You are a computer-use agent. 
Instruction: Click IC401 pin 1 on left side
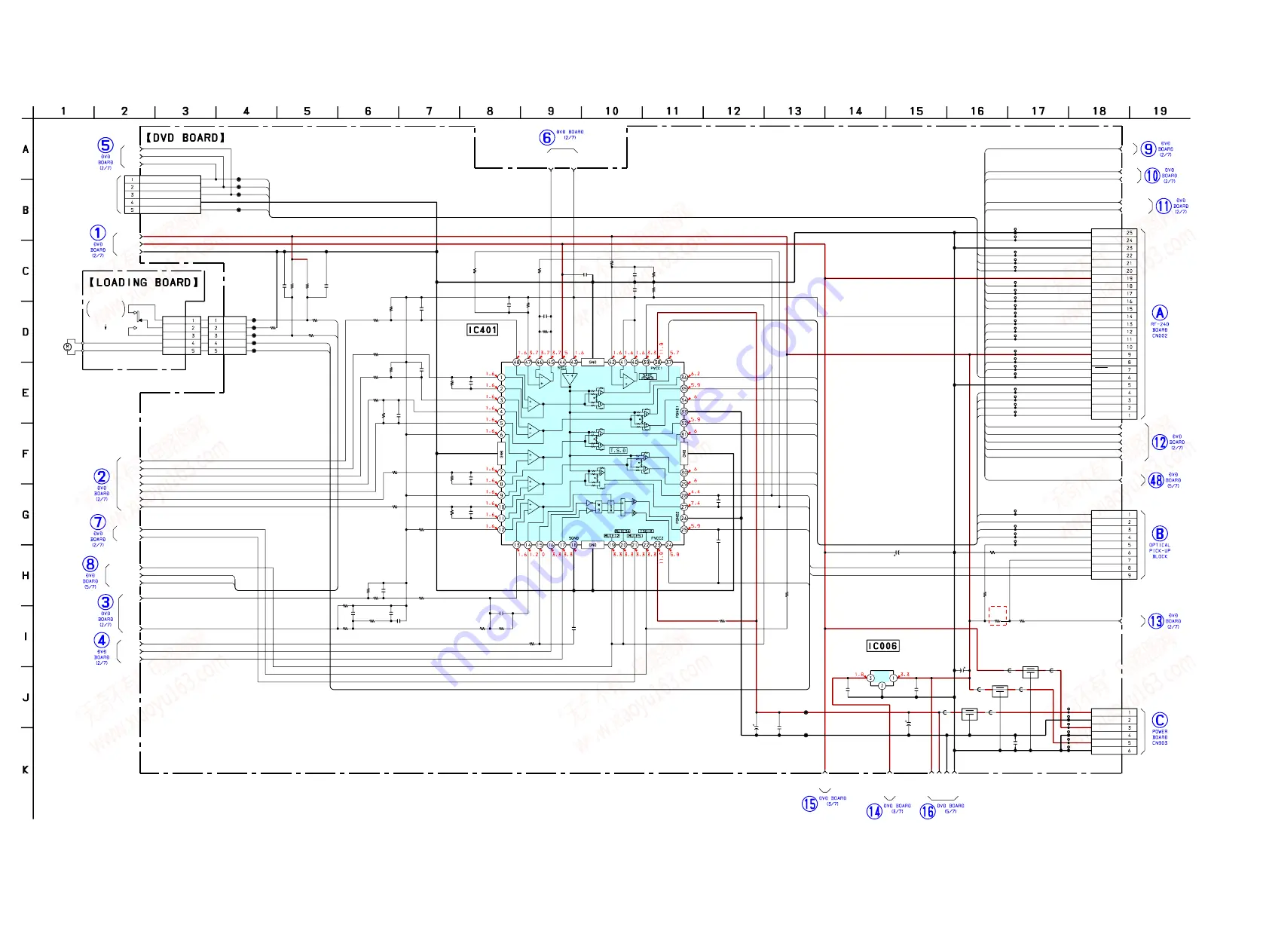(x=502, y=378)
